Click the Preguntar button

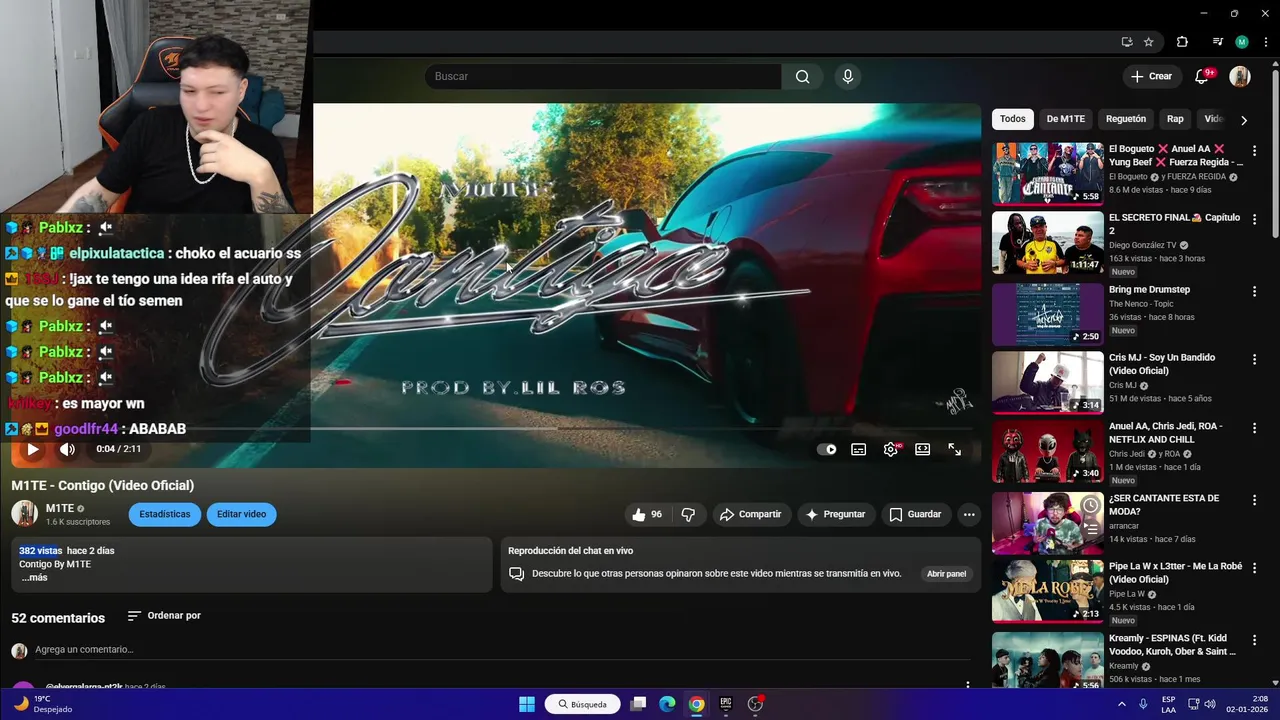pos(836,514)
